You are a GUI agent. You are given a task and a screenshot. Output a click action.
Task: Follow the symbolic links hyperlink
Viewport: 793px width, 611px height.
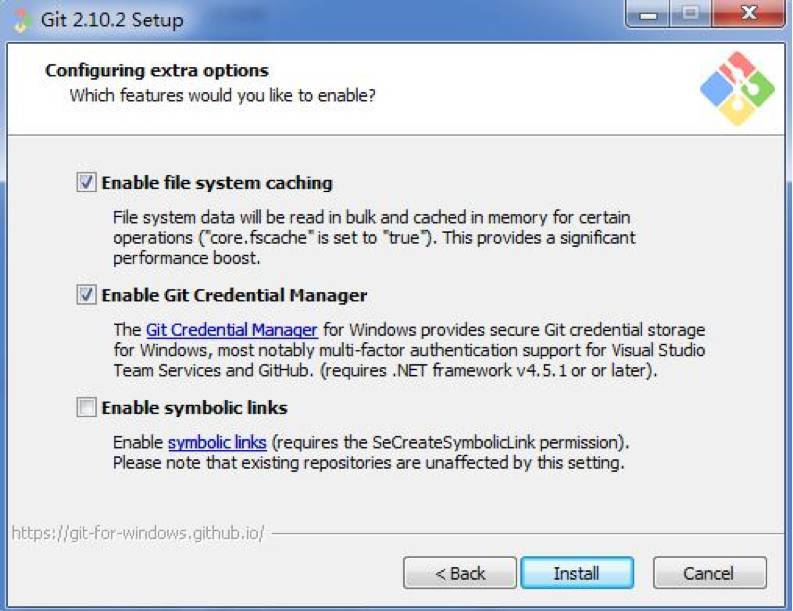[217, 442]
